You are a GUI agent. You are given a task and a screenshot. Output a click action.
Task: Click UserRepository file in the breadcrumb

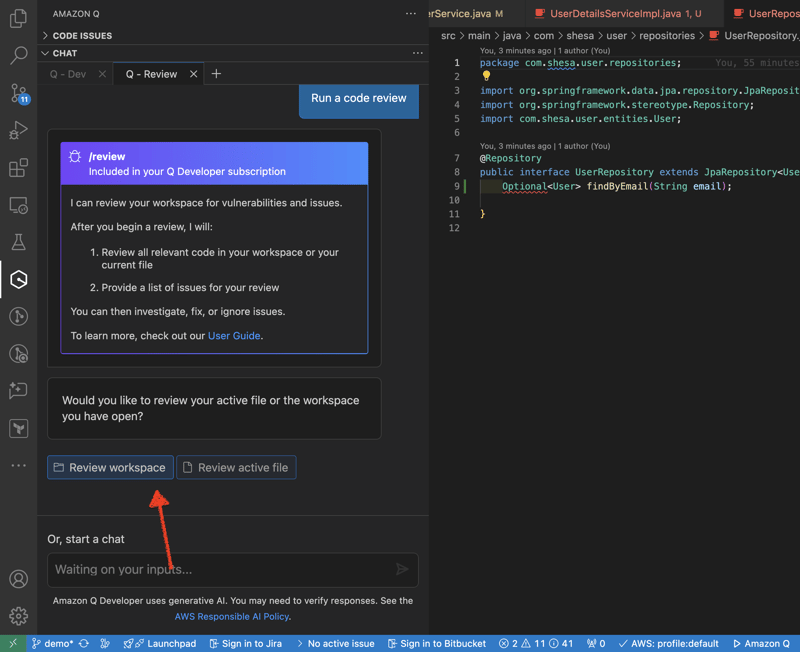point(755,36)
